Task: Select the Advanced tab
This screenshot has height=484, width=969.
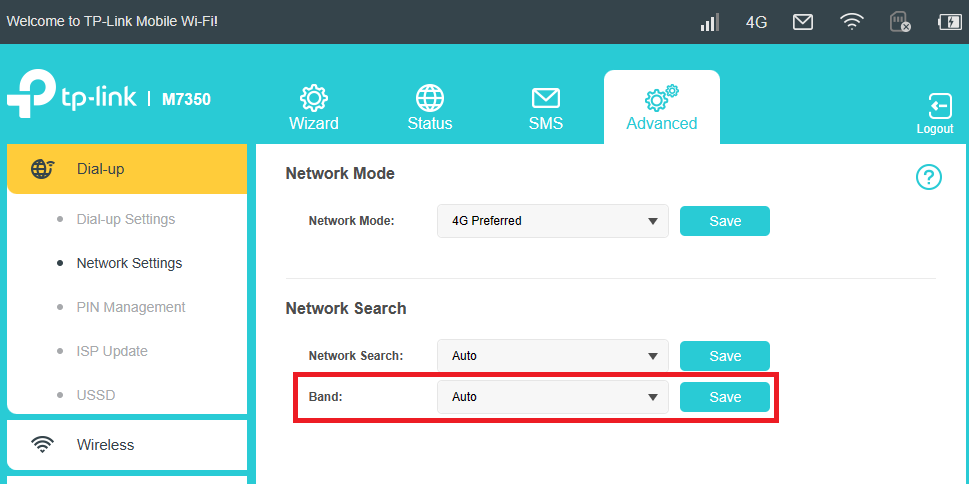Action: tap(662, 107)
